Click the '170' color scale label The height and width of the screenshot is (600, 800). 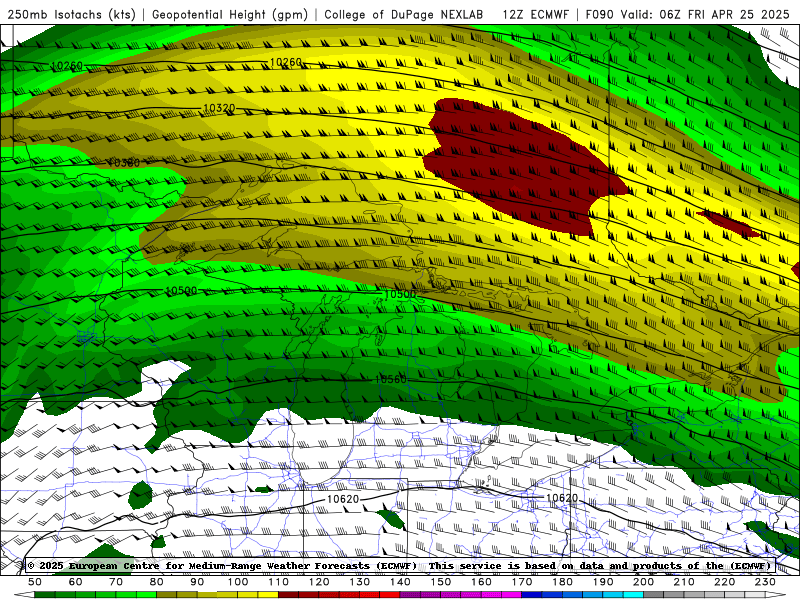522,582
